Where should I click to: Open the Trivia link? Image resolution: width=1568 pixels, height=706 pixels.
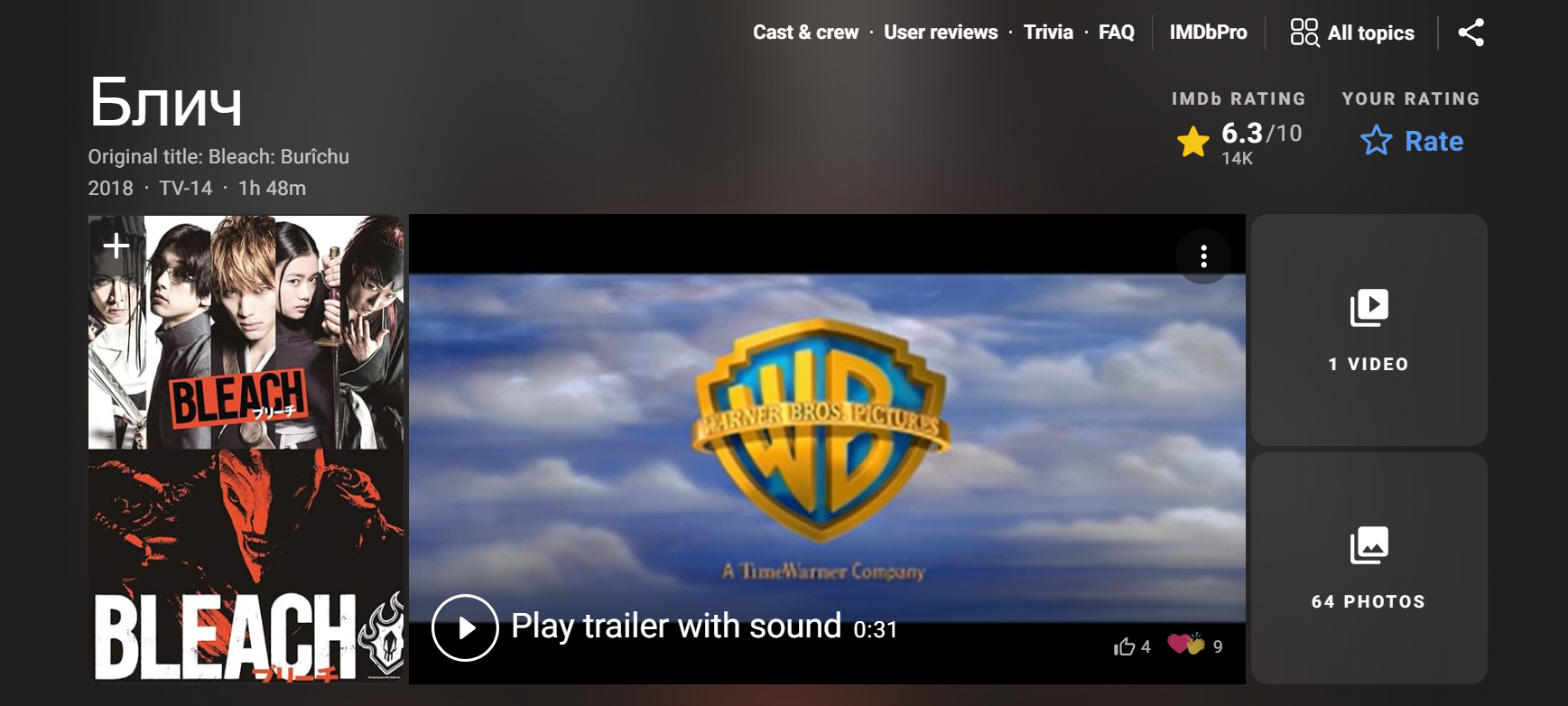(x=1048, y=33)
